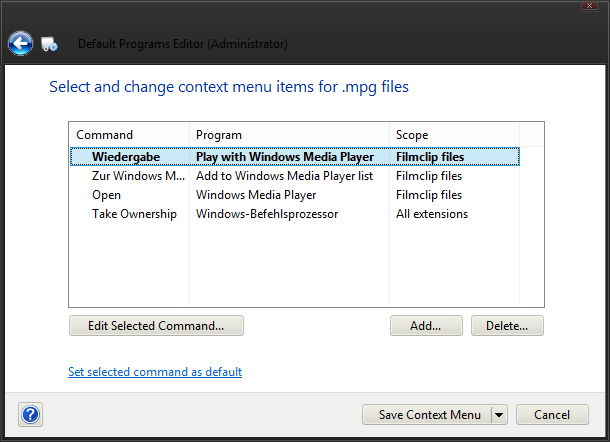Select the Zur Windows M... command row
Image resolution: width=610 pixels, height=442 pixels.
294,176
